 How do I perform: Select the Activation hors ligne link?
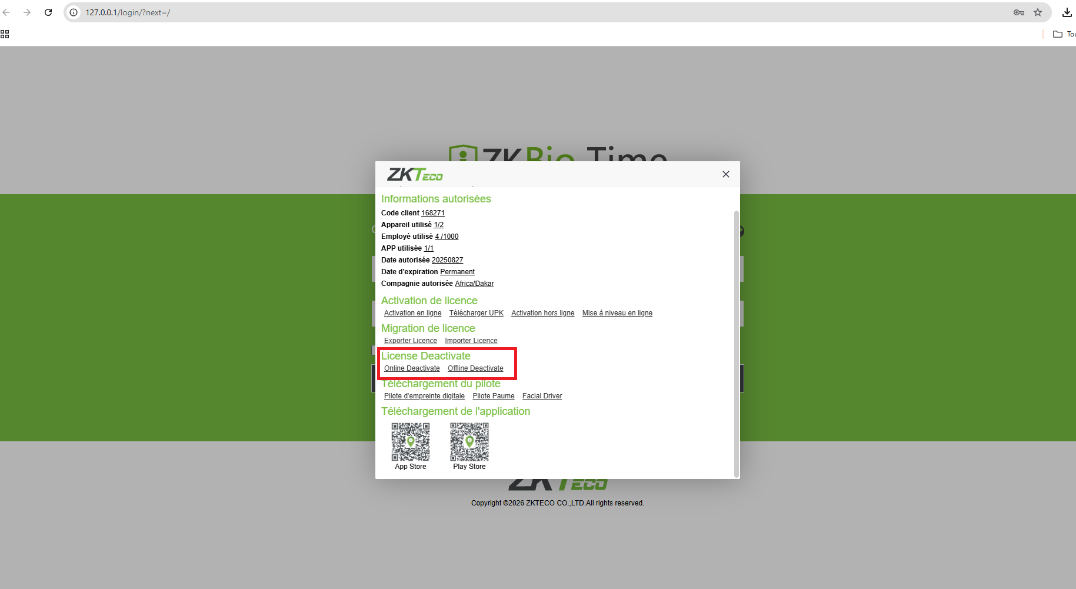[543, 313]
